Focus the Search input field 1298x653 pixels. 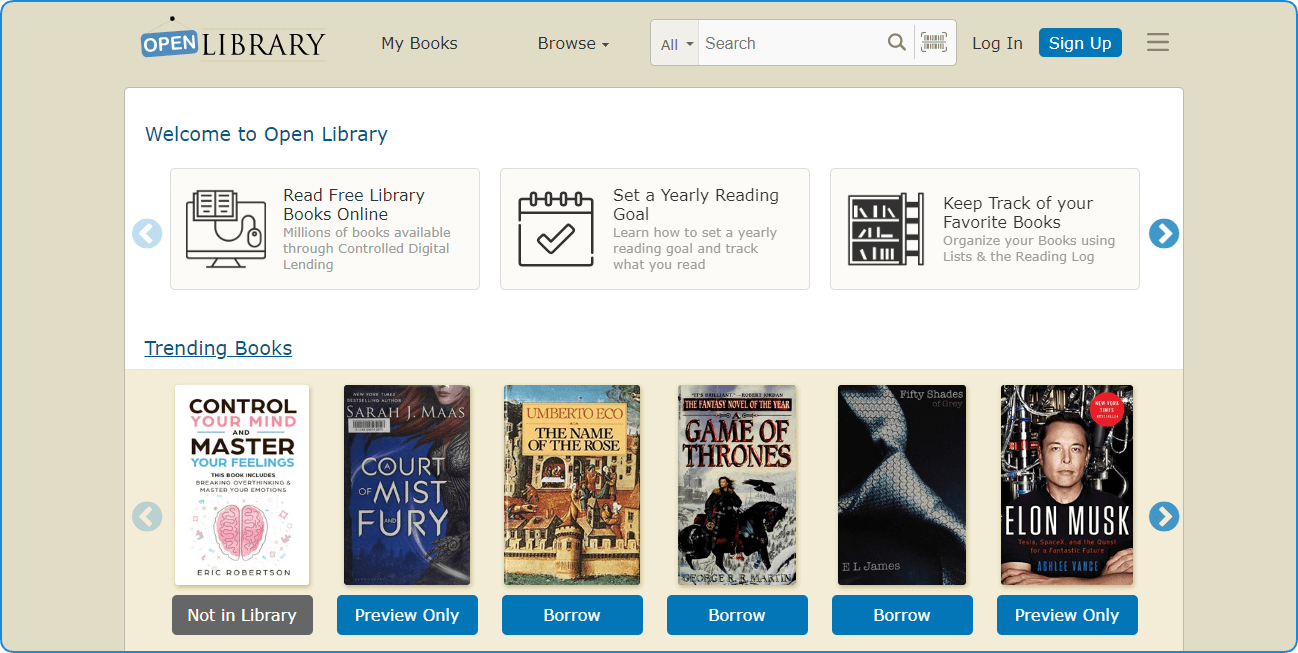(x=792, y=43)
